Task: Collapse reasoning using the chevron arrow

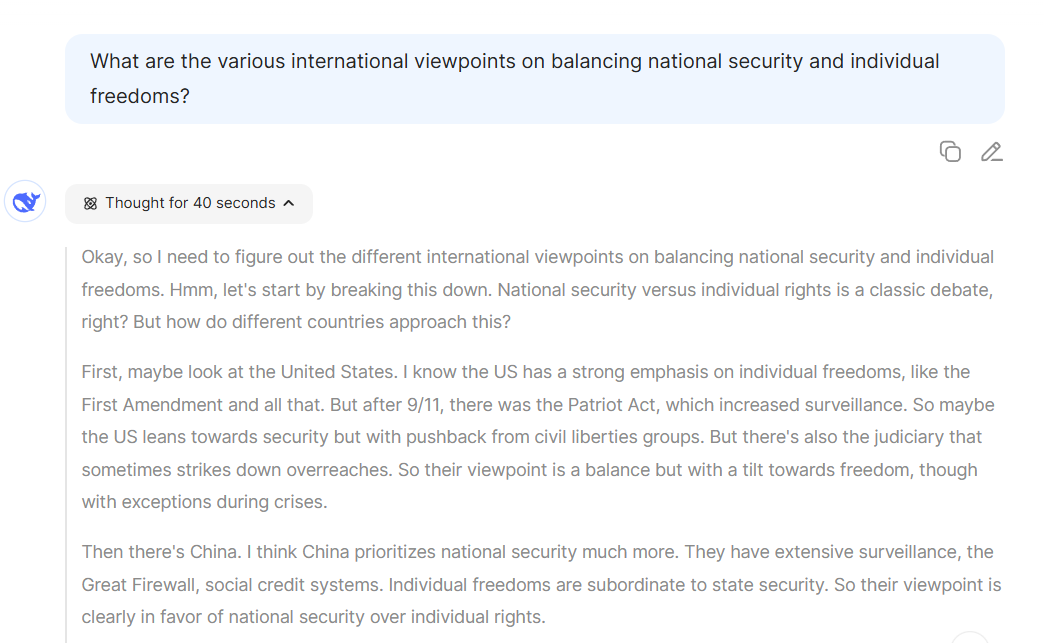Action: coord(289,203)
